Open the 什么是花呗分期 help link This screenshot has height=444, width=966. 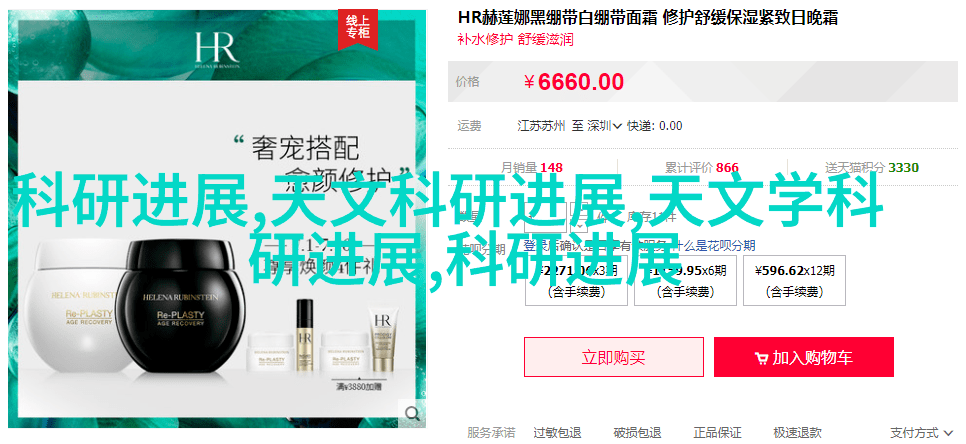[714, 246]
